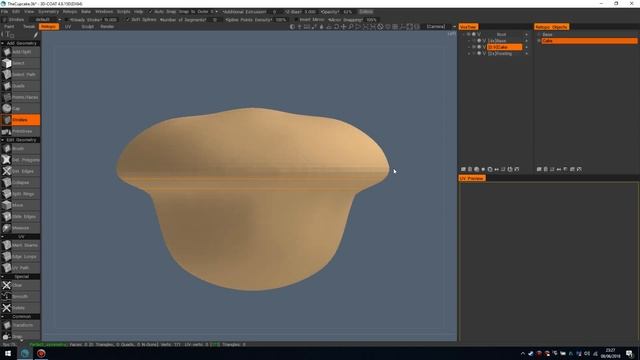Adjust the Mirror Snapping value
The width and height of the screenshot is (640, 360).
pos(371,20)
